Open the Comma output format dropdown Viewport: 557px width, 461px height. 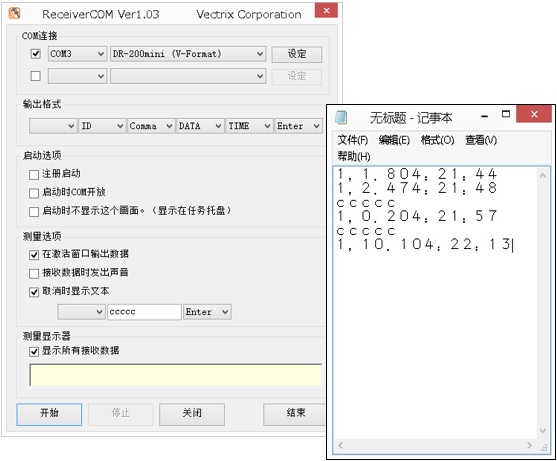pos(151,126)
